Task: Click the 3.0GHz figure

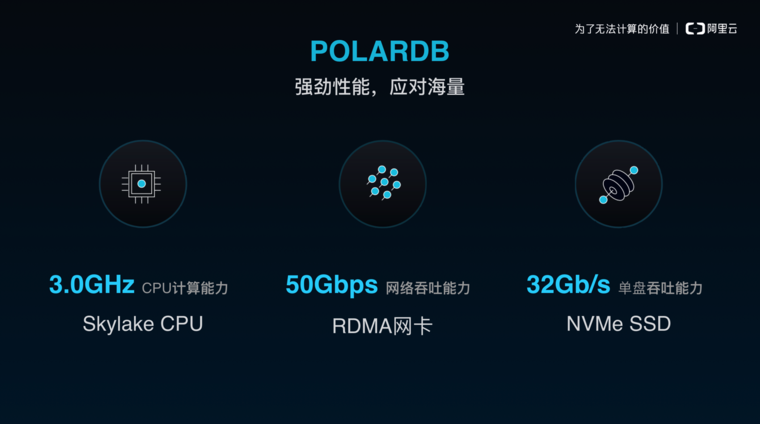Action: tap(92, 285)
